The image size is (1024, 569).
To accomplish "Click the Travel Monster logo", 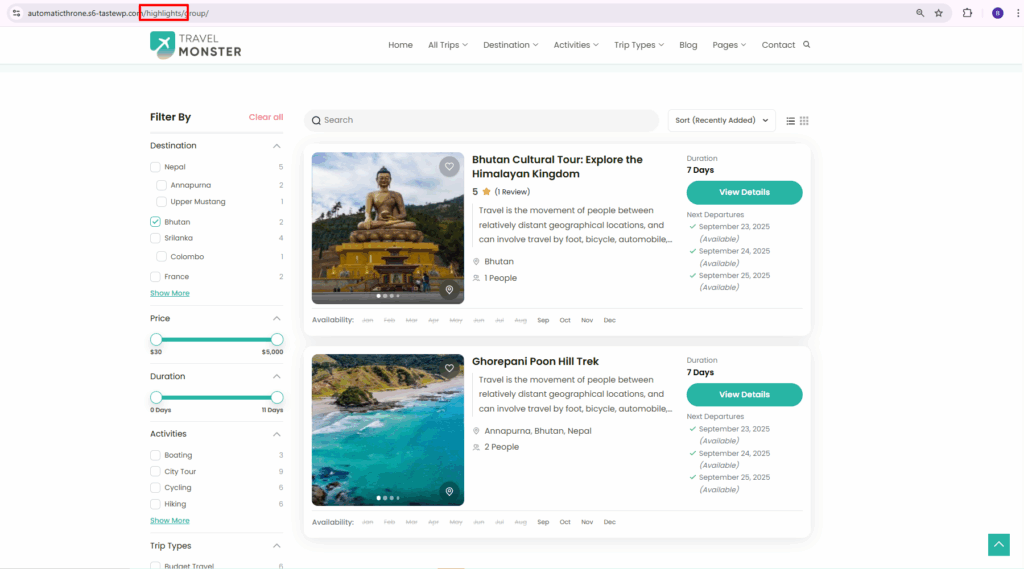I will pos(196,44).
